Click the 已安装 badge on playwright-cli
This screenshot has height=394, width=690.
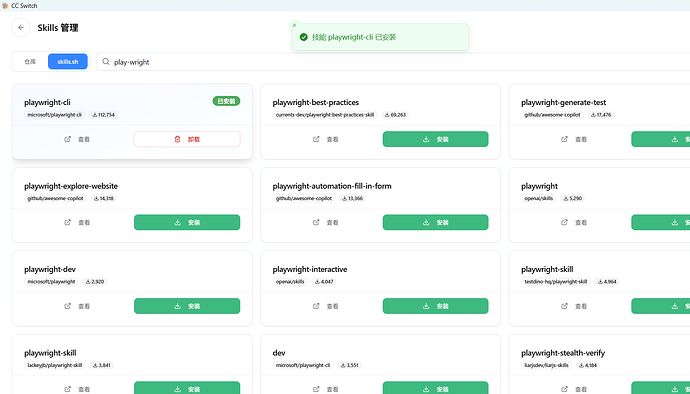[226, 101]
